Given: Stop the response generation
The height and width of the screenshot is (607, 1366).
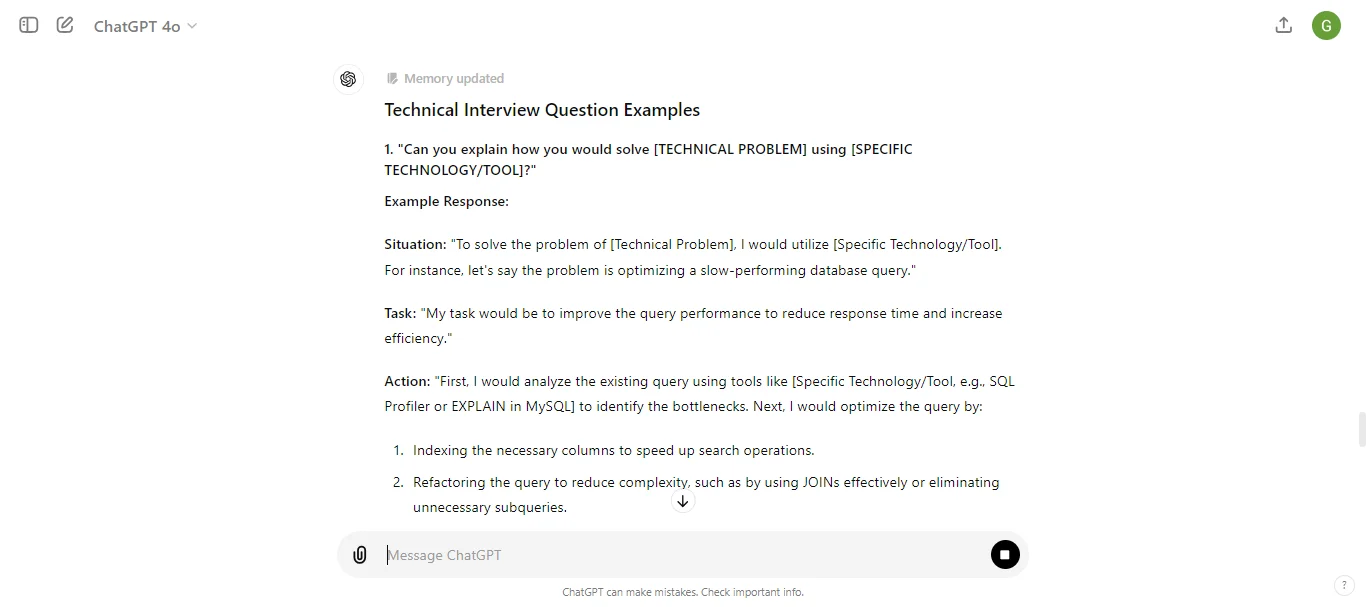Looking at the screenshot, I should coord(1005,554).
